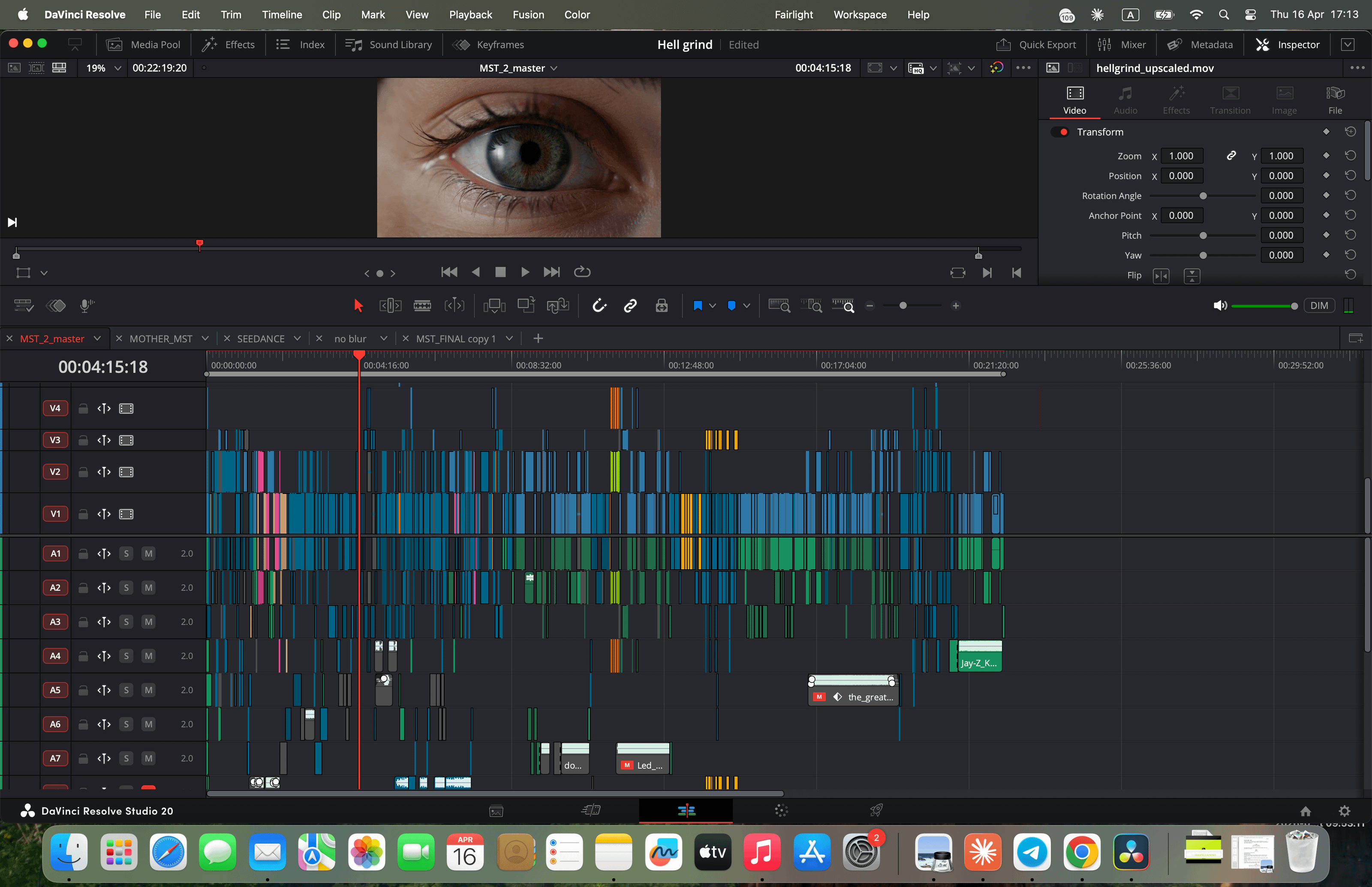Viewport: 1372px width, 887px height.
Task: Click the position lock icon in toolbar
Action: (x=661, y=306)
